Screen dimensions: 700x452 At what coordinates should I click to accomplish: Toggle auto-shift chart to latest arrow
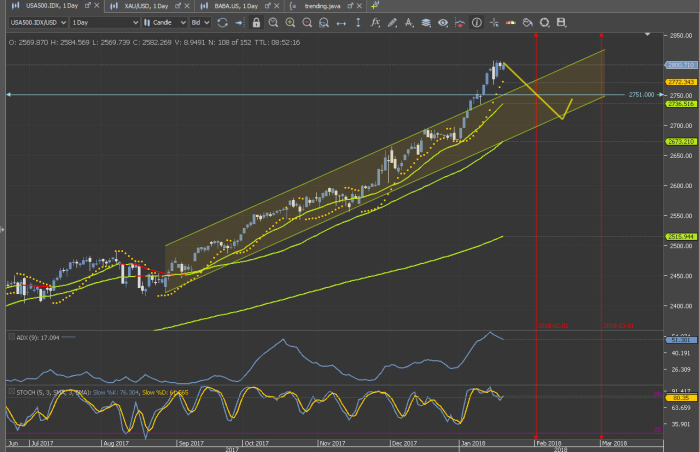coord(239,22)
